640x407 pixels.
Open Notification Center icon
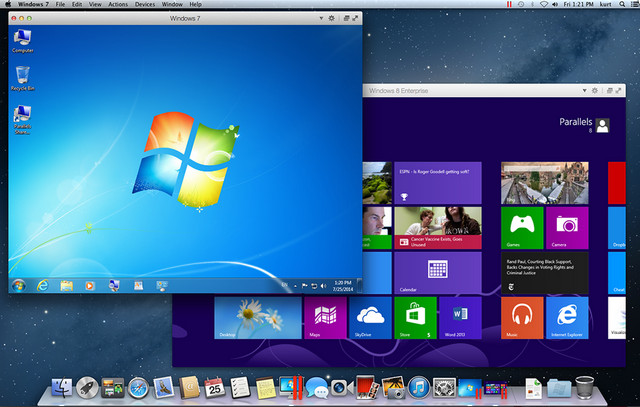point(635,4)
